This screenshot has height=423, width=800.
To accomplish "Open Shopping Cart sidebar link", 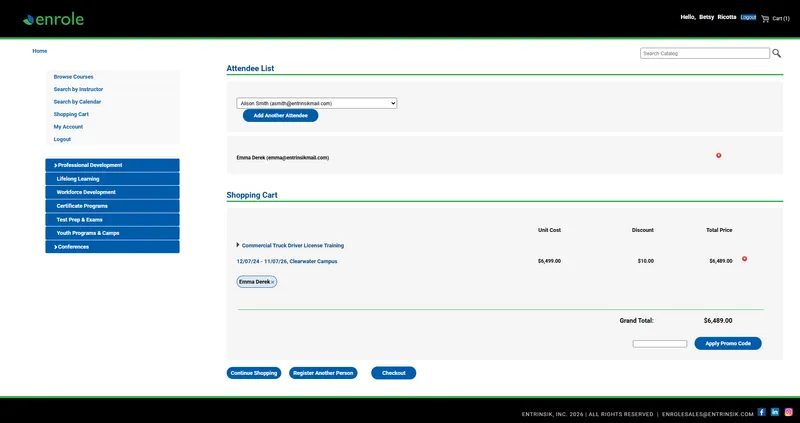I will click(x=71, y=114).
